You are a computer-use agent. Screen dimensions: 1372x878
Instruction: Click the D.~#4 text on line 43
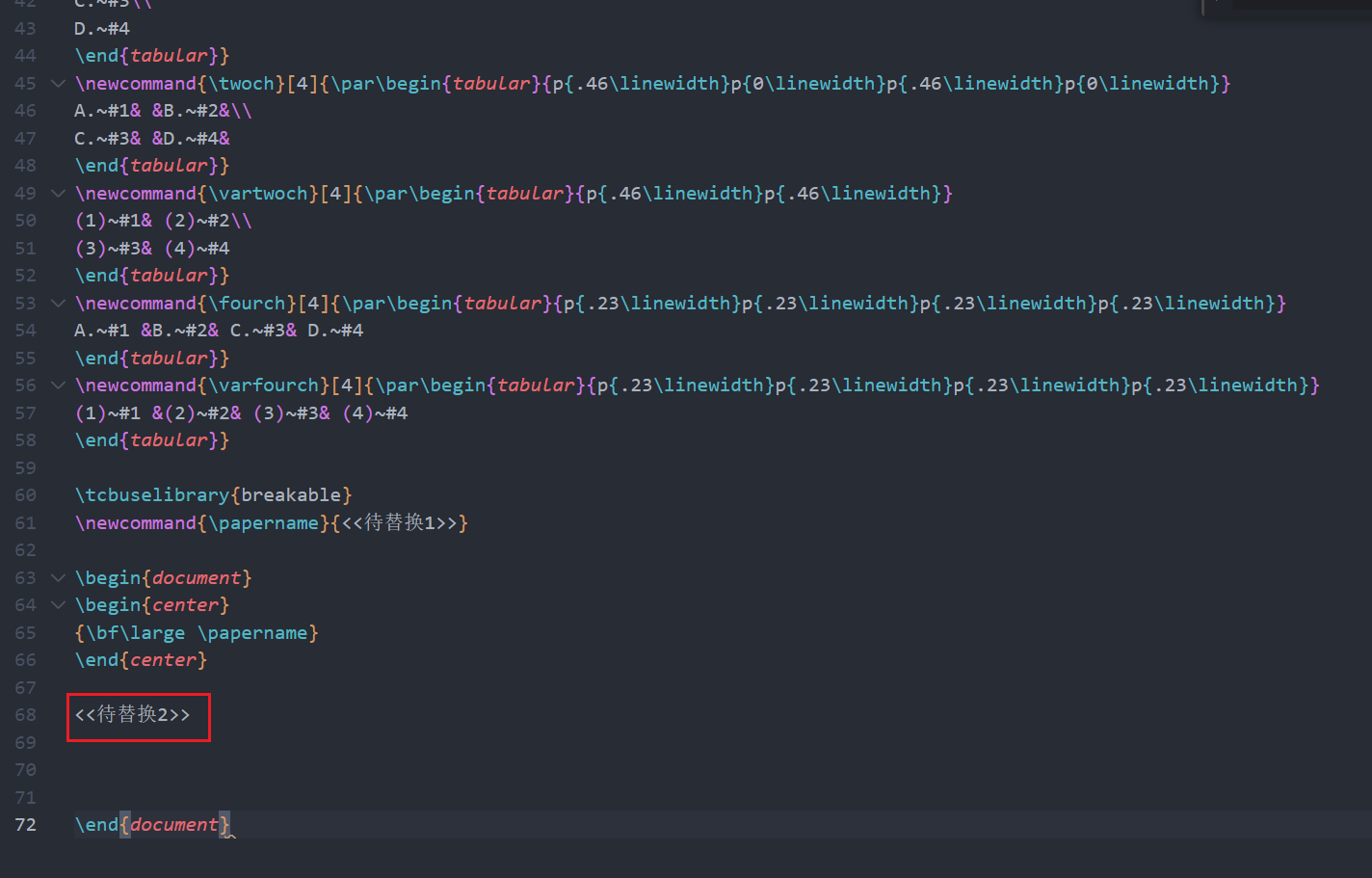pos(102,29)
